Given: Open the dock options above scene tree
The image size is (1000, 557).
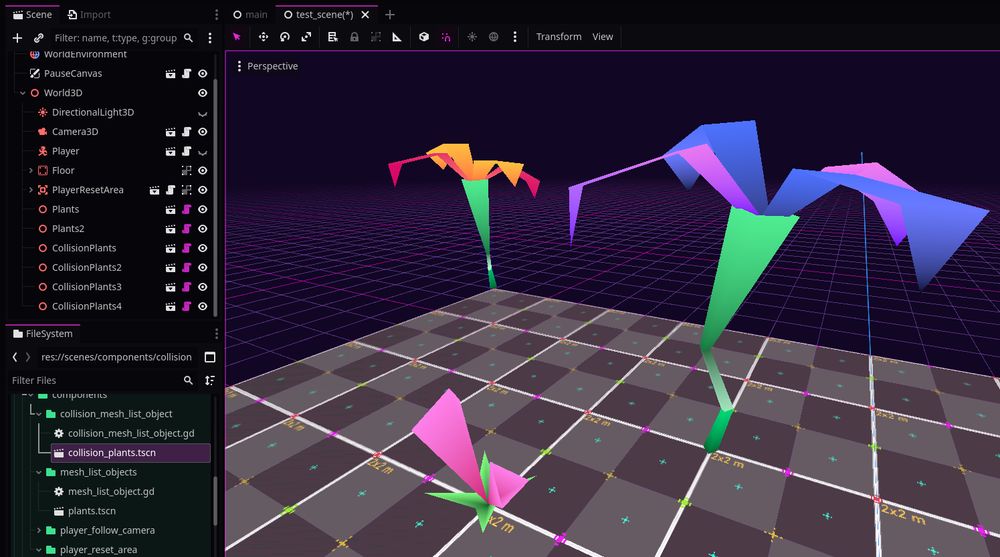Looking at the screenshot, I should coord(216,15).
